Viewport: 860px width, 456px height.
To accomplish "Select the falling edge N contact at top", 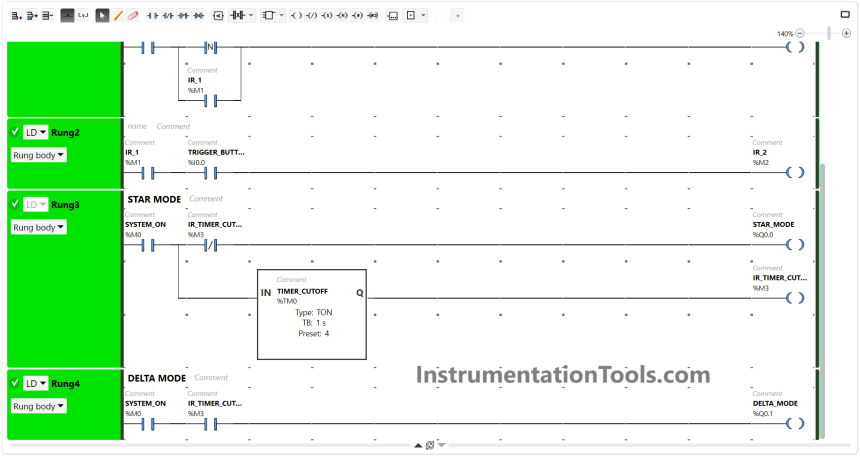I will pos(211,48).
